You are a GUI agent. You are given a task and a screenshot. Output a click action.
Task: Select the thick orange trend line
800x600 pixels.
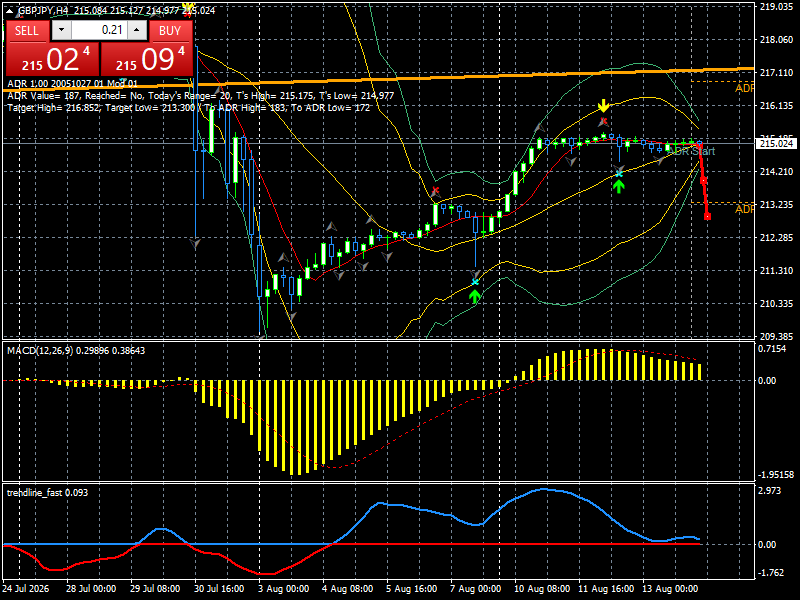(378, 79)
